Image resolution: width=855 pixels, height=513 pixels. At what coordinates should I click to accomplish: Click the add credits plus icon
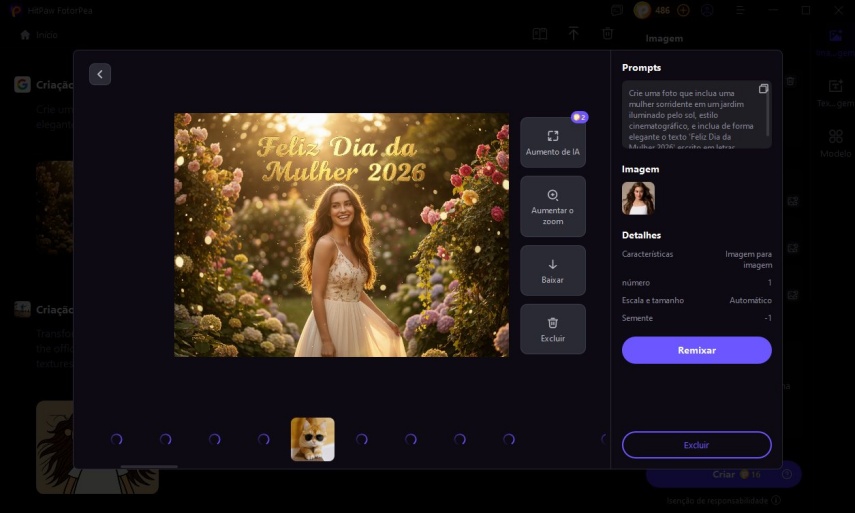pyautogui.click(x=683, y=10)
